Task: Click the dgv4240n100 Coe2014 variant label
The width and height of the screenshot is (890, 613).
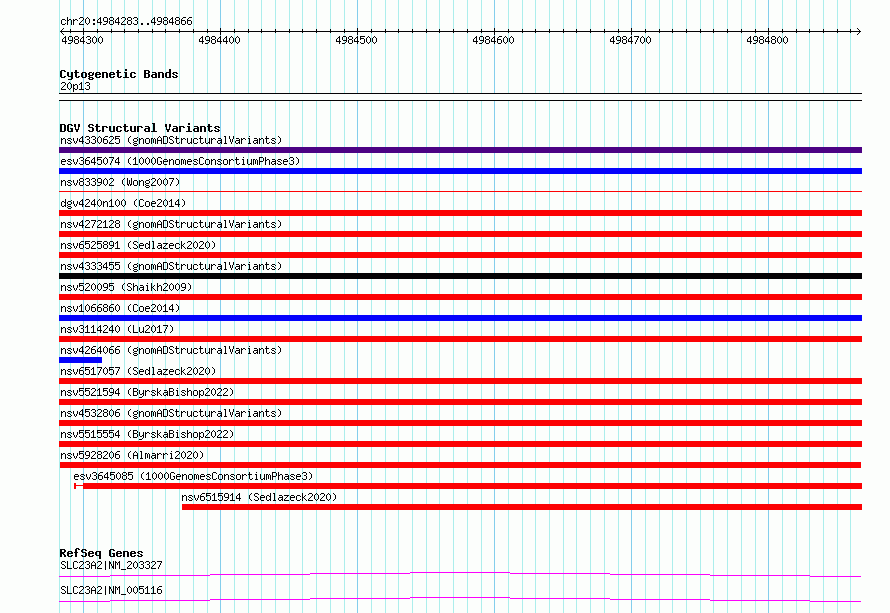Action: coord(123,203)
